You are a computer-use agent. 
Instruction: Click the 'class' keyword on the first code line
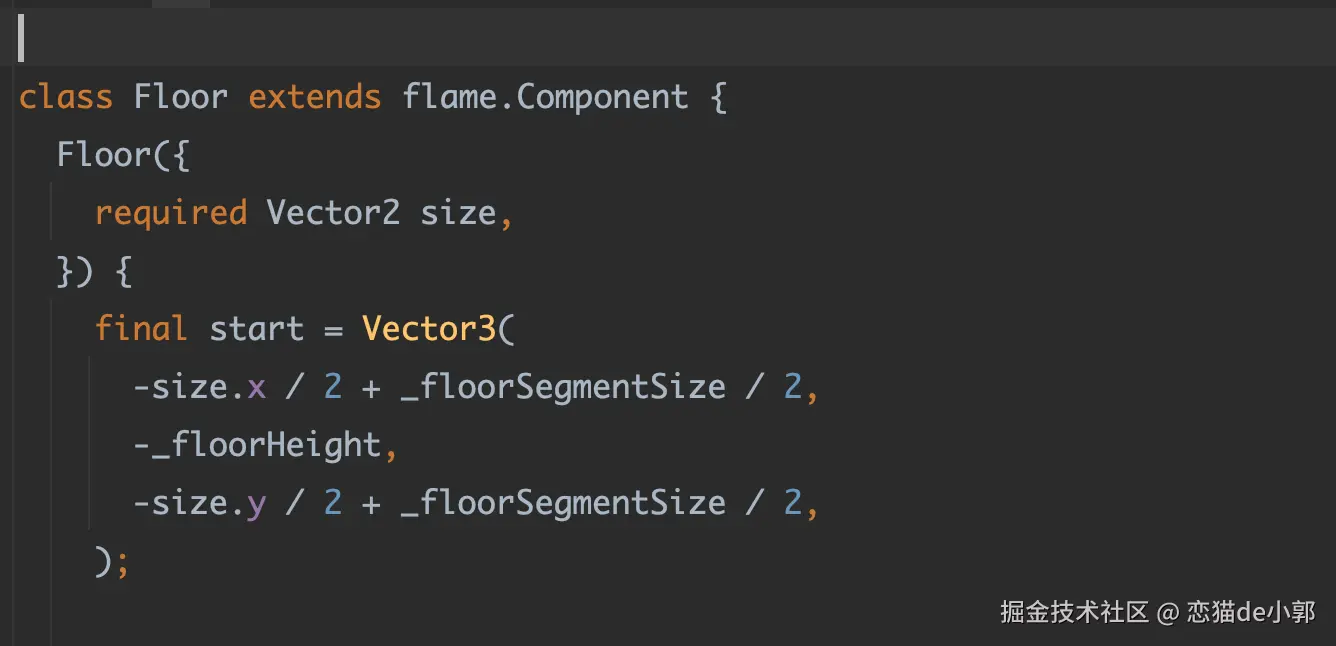click(65, 97)
